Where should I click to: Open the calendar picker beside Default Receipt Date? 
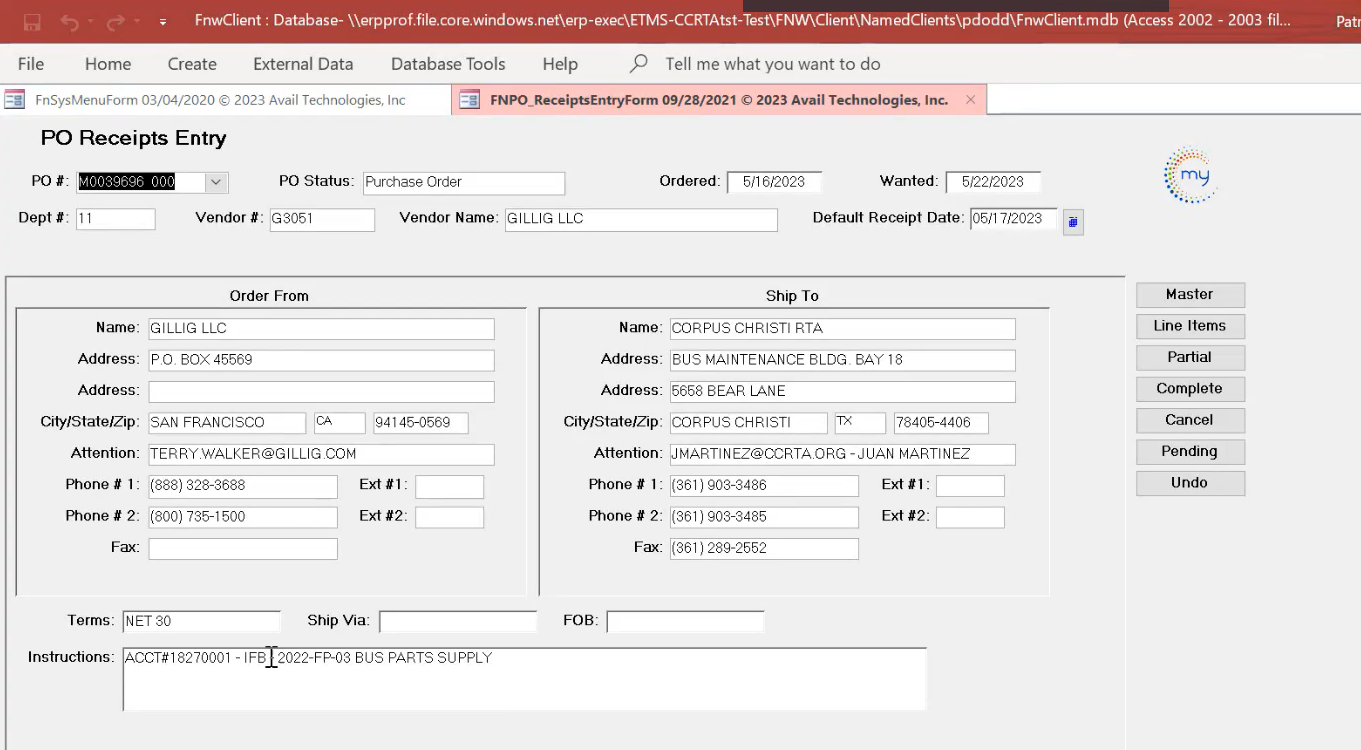[x=1072, y=222]
